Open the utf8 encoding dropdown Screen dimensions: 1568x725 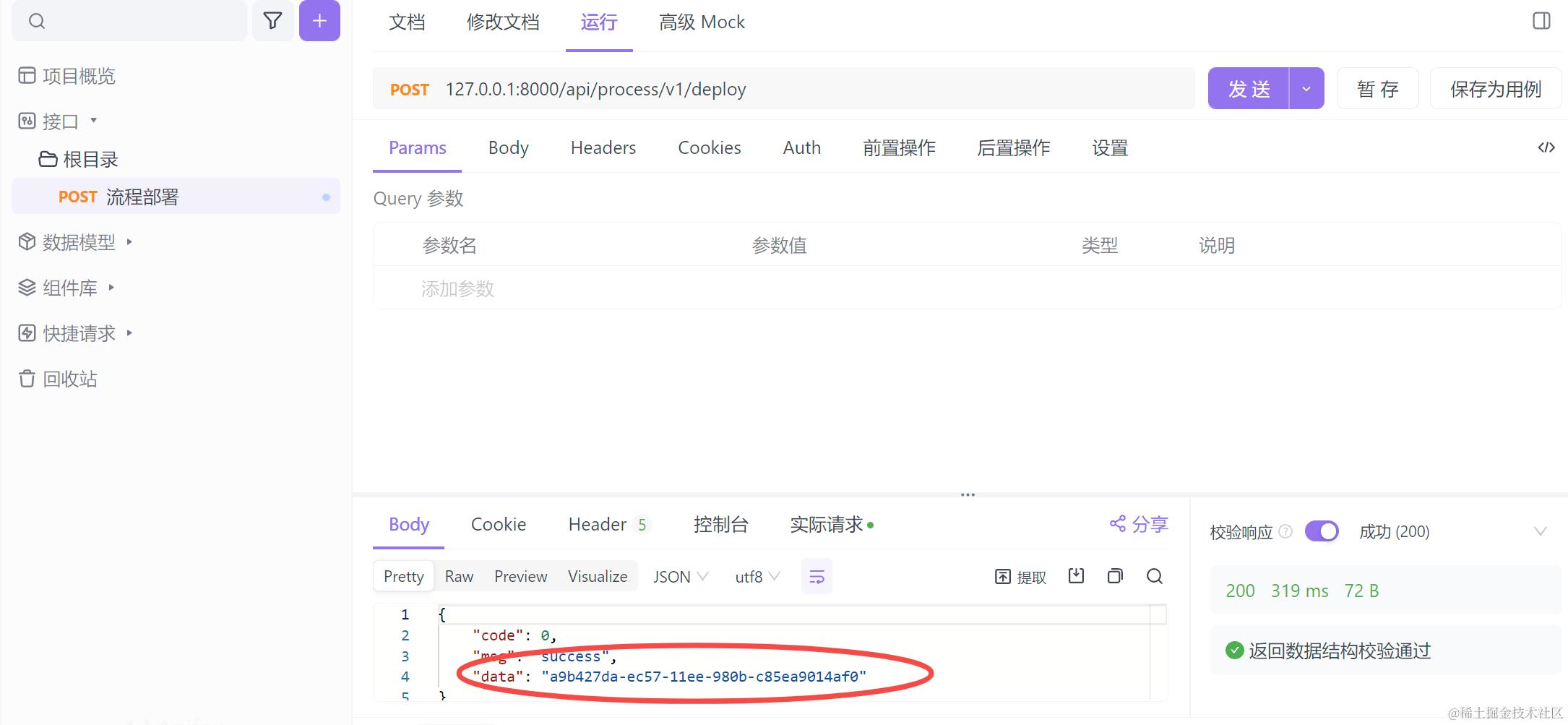[757, 577]
